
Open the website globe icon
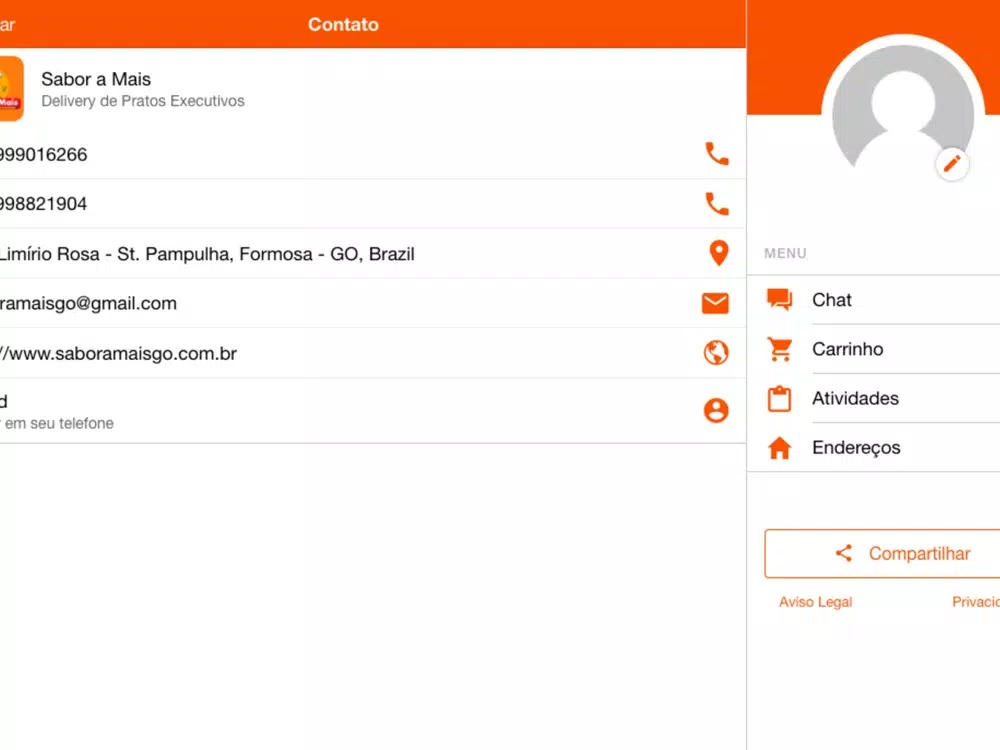tap(716, 353)
